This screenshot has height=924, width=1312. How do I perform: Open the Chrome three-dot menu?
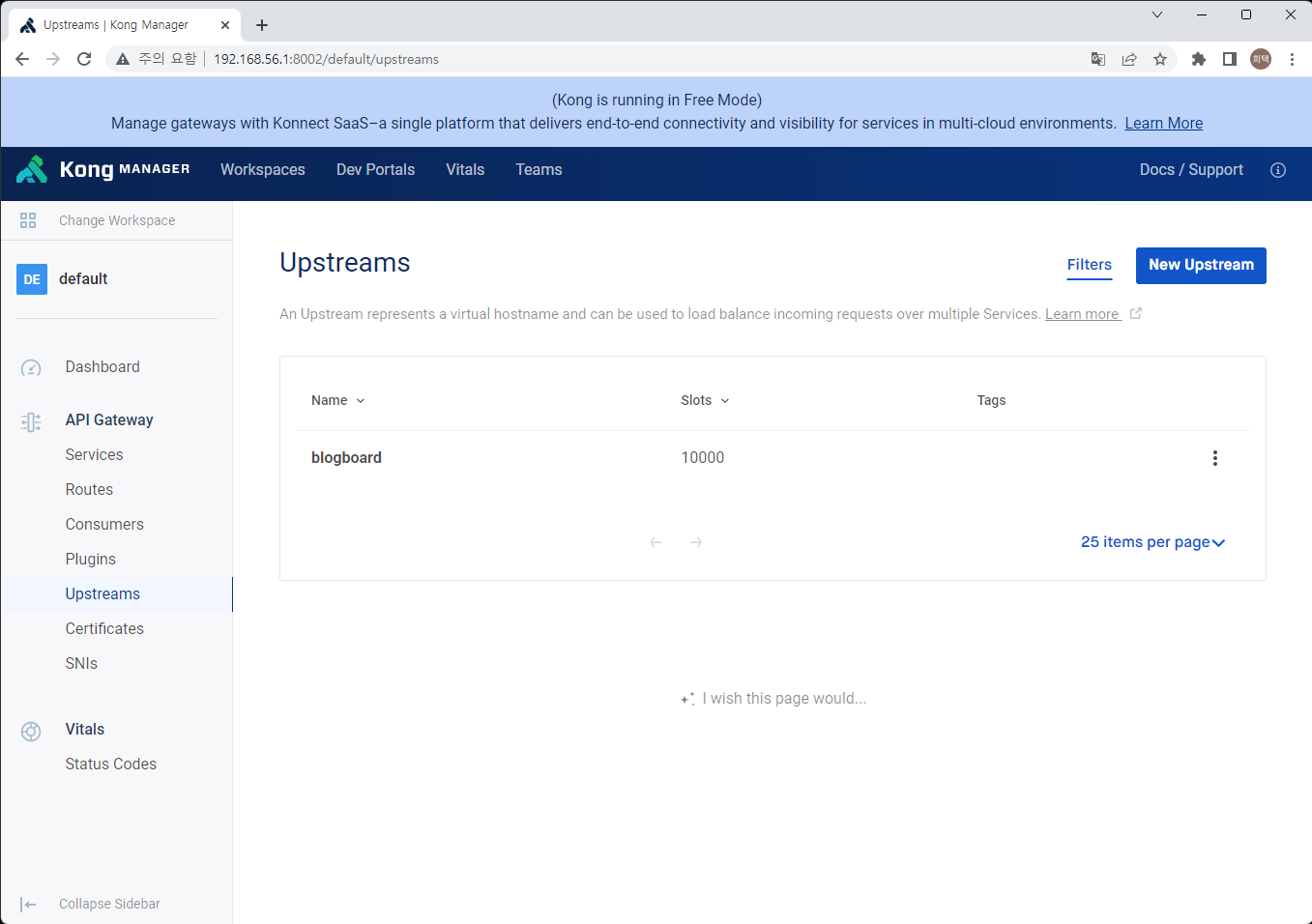pos(1292,59)
